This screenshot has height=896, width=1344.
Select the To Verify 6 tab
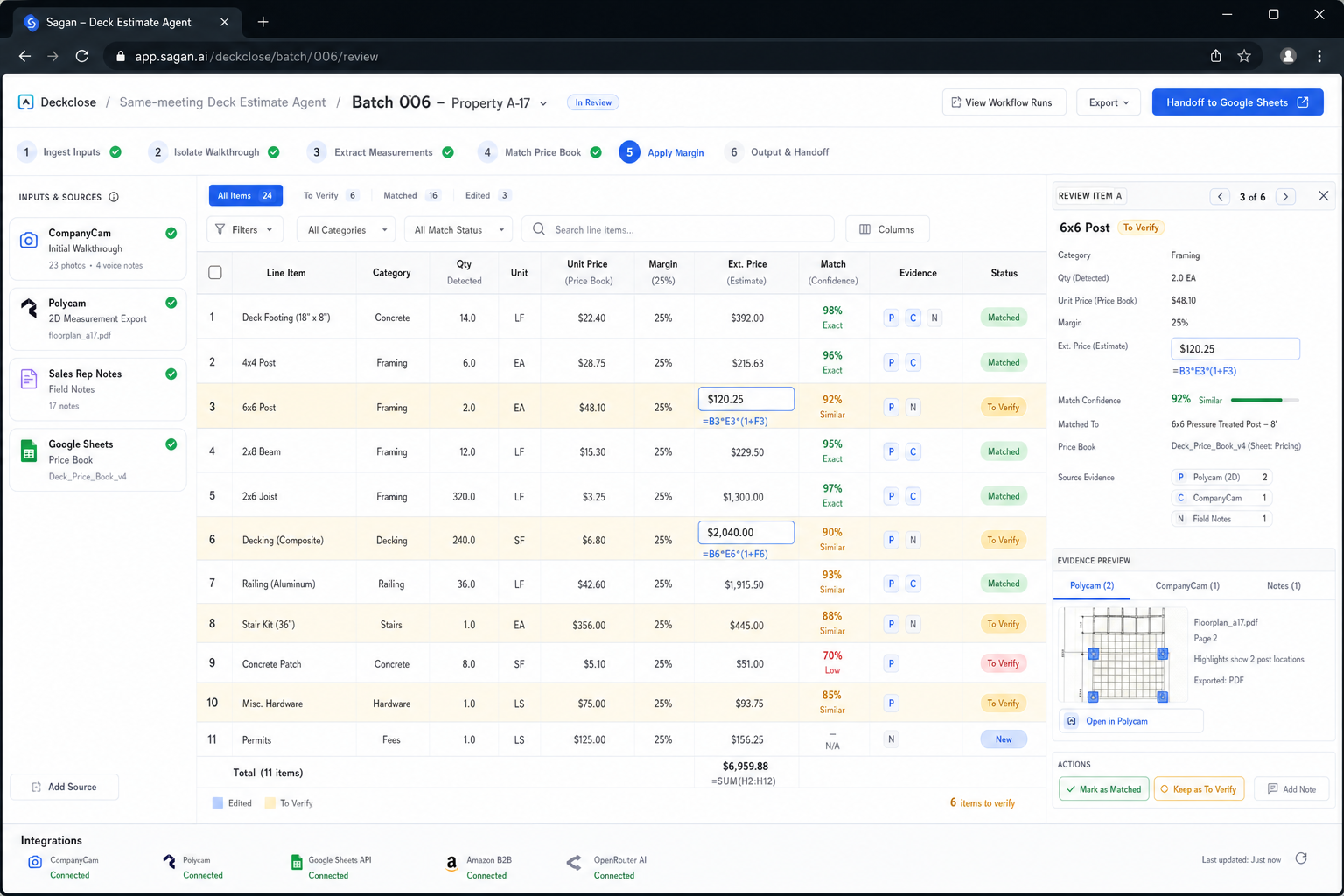point(330,196)
